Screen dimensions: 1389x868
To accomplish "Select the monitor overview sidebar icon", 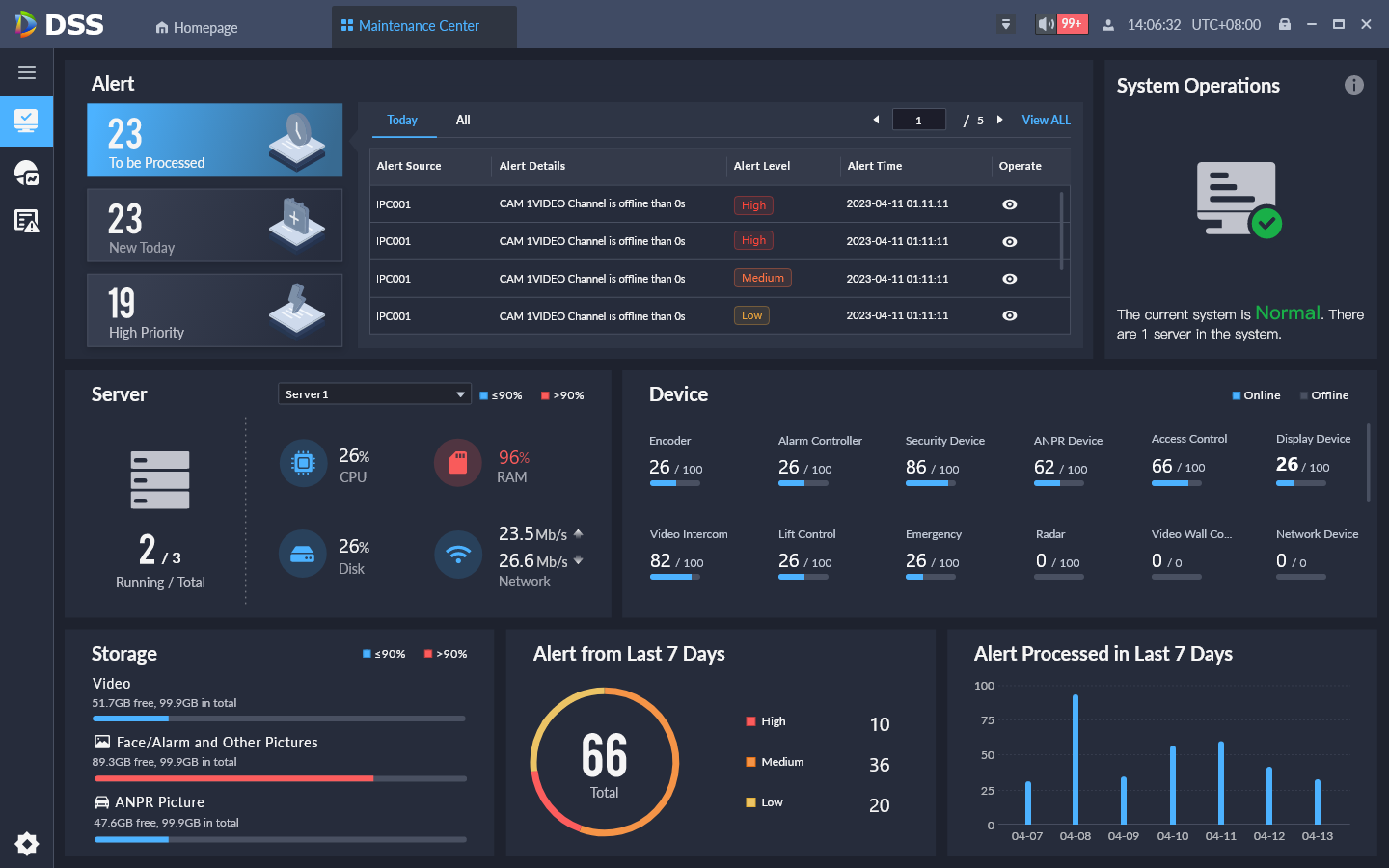I will pyautogui.click(x=27, y=122).
